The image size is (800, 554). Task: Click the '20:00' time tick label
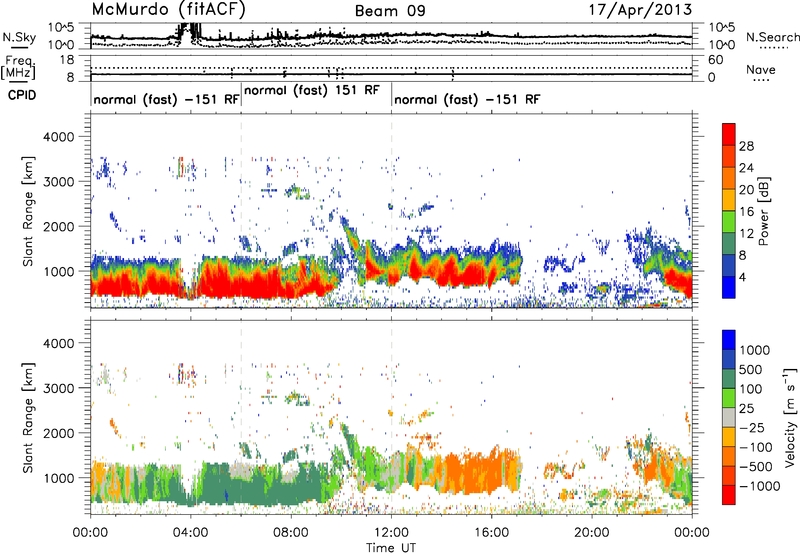pyautogui.click(x=591, y=533)
